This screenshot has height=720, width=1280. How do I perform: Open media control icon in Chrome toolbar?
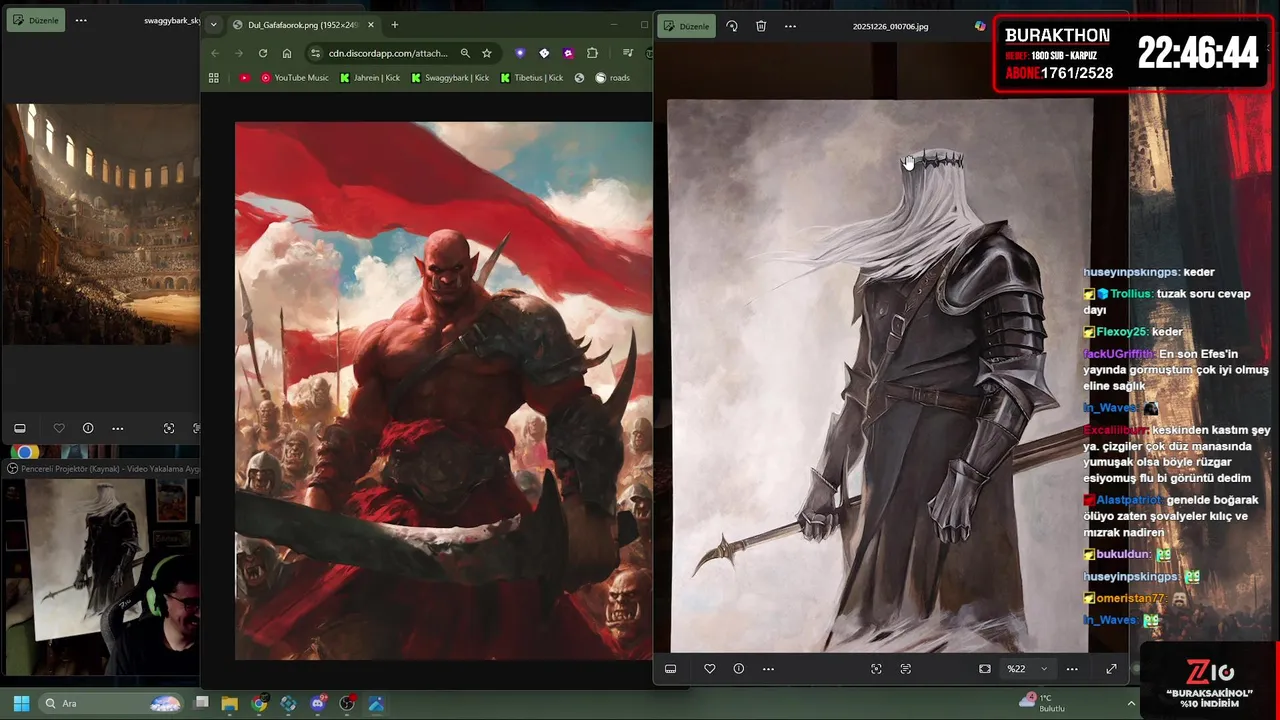coord(627,53)
